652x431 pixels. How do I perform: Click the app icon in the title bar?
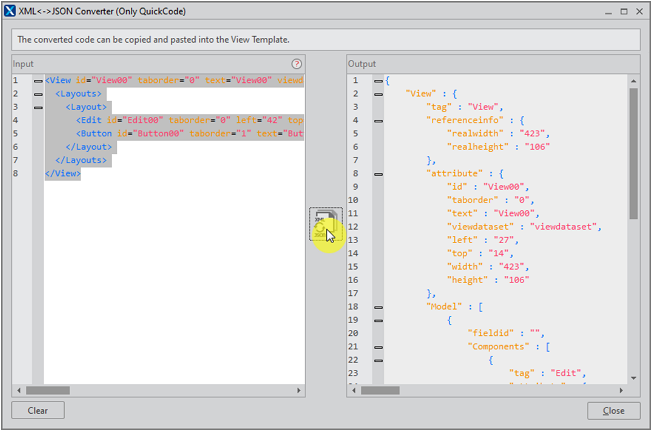pos(10,11)
